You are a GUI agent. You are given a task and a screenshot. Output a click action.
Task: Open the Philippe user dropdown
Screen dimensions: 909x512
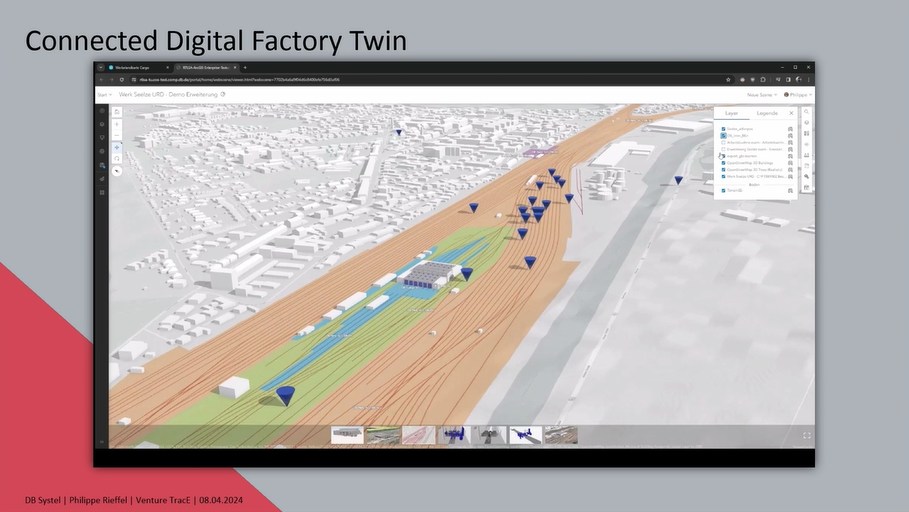tap(798, 95)
